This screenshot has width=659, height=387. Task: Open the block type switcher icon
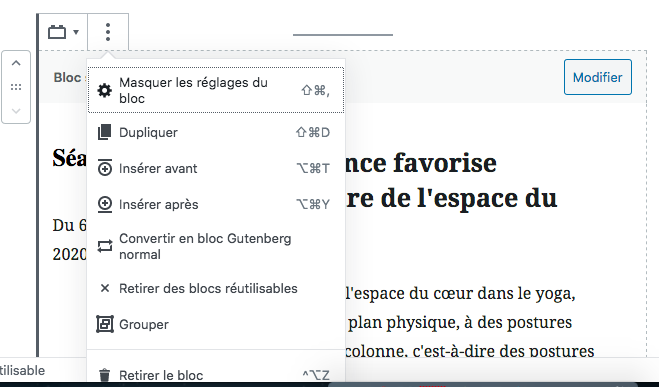[x=57, y=32]
